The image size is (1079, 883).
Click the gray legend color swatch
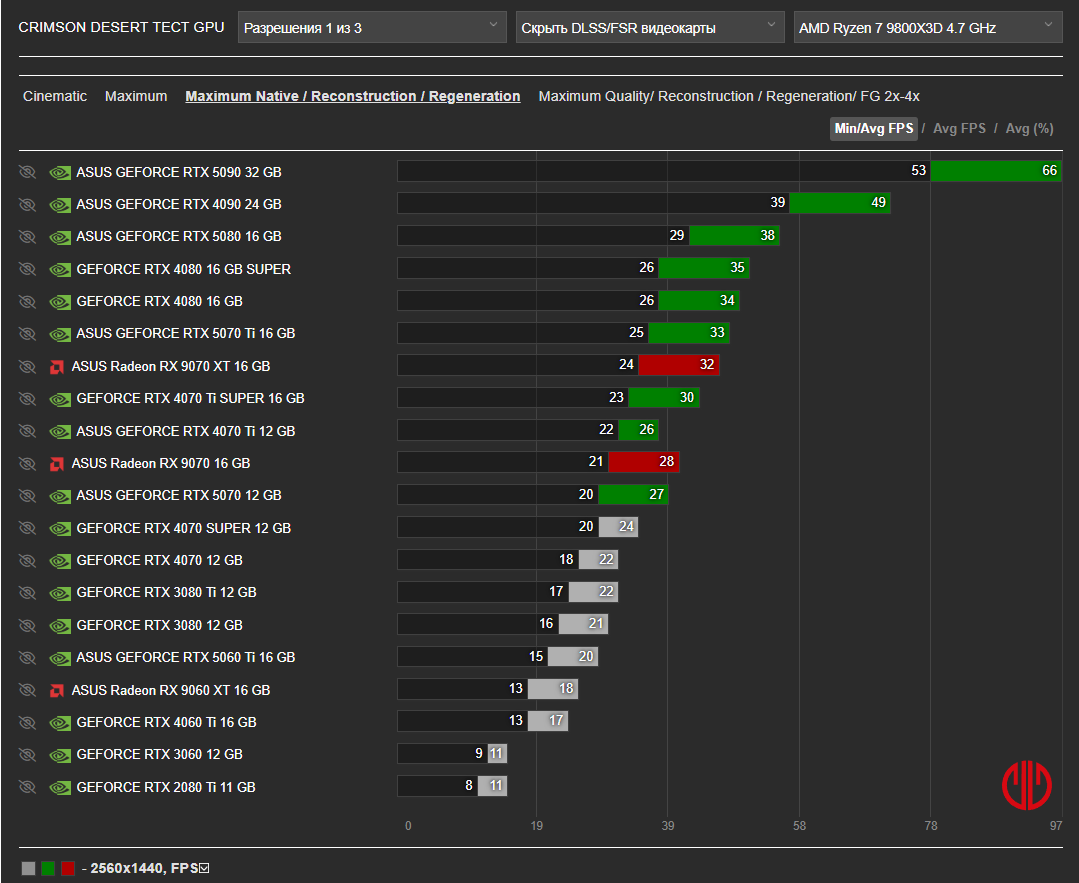(28, 869)
